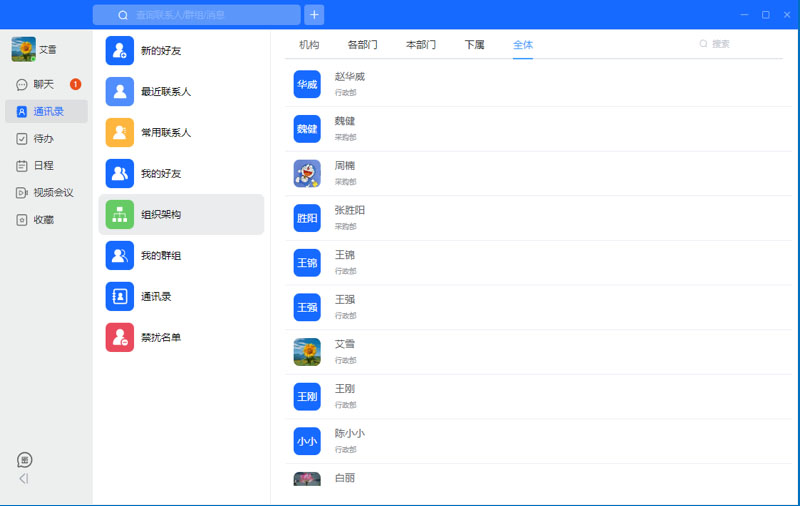Switch to the 各部门 tab
Viewport: 800px width, 506px height.
(362, 45)
